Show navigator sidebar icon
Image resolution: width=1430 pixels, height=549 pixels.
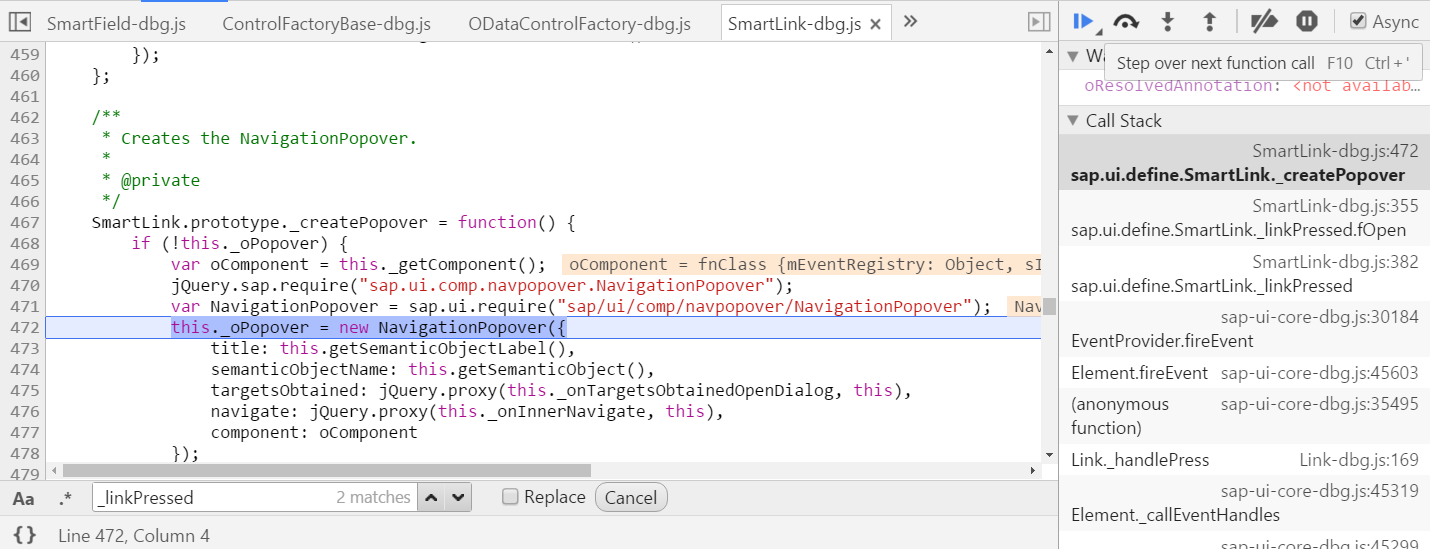tap(21, 22)
